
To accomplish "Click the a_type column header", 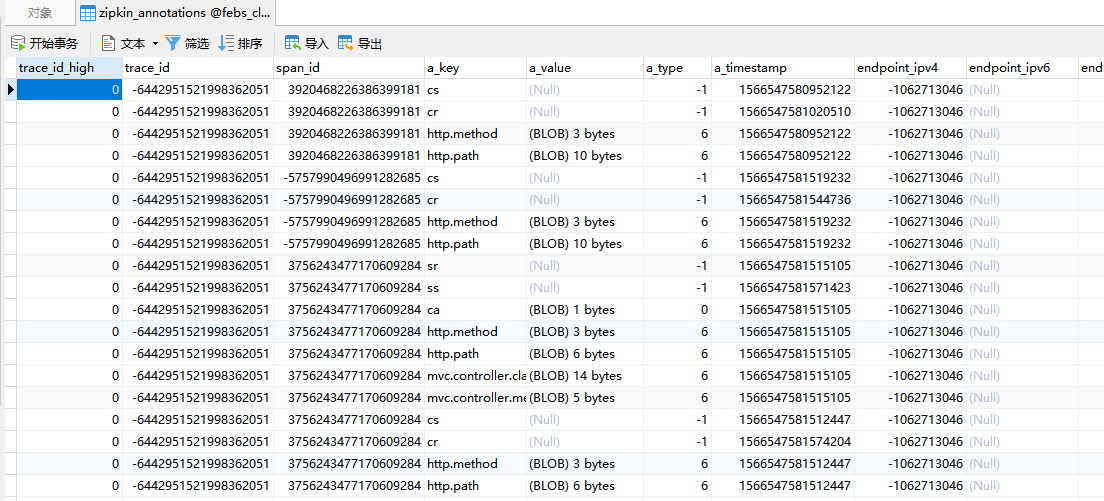I will click(677, 68).
